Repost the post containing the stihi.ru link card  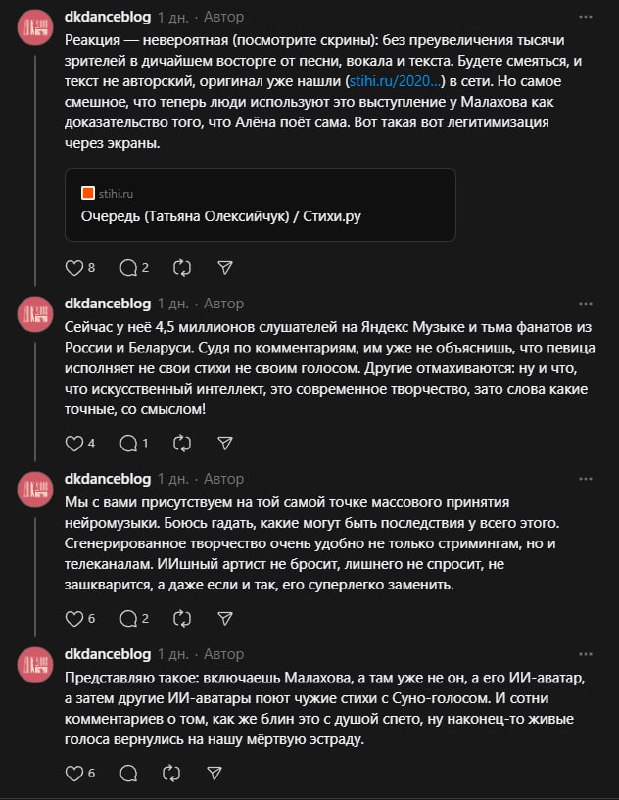pyautogui.click(x=181, y=267)
